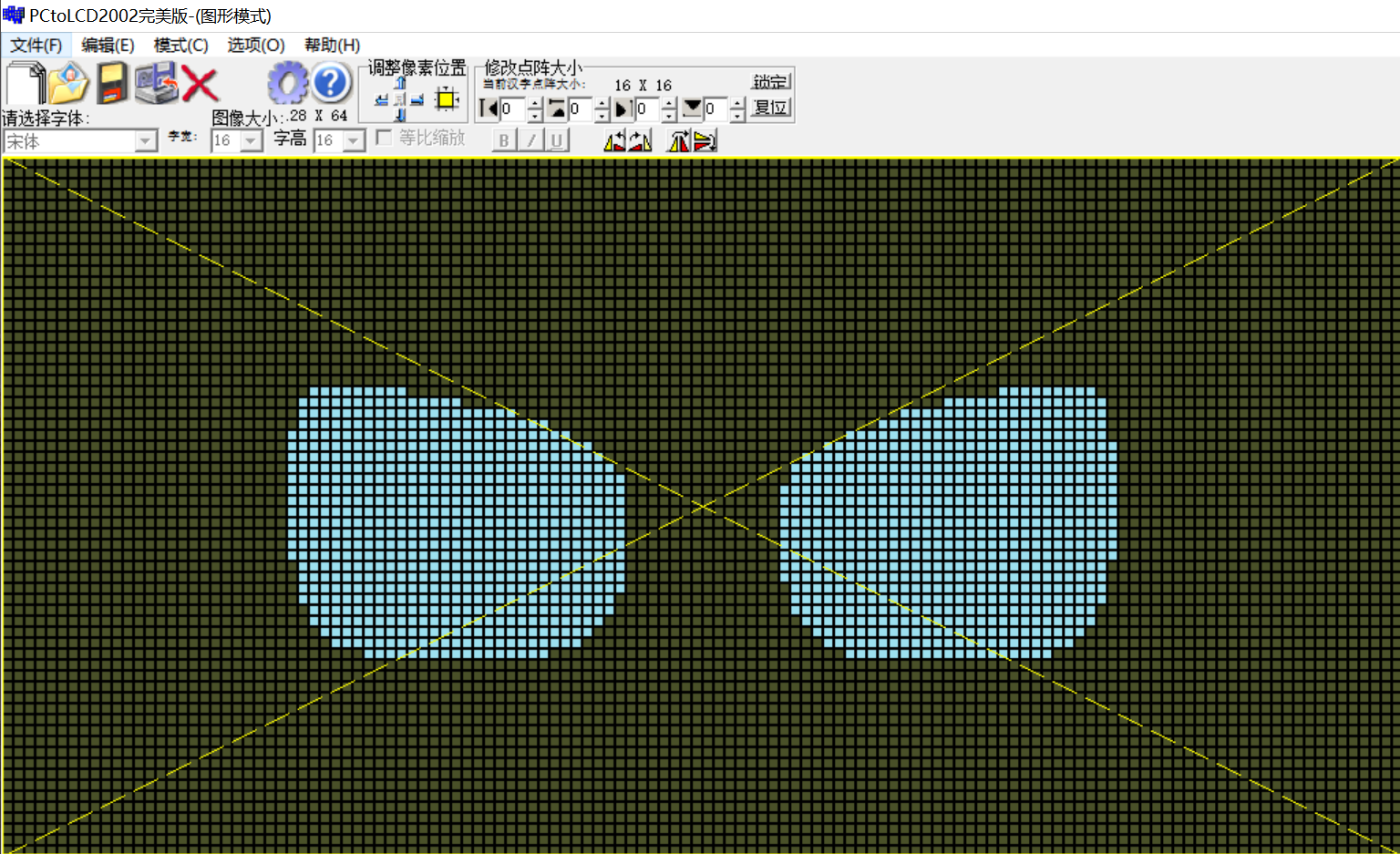Image resolution: width=1400 pixels, height=854 pixels.
Task: Open the 模式(C) menu
Action: (x=181, y=45)
